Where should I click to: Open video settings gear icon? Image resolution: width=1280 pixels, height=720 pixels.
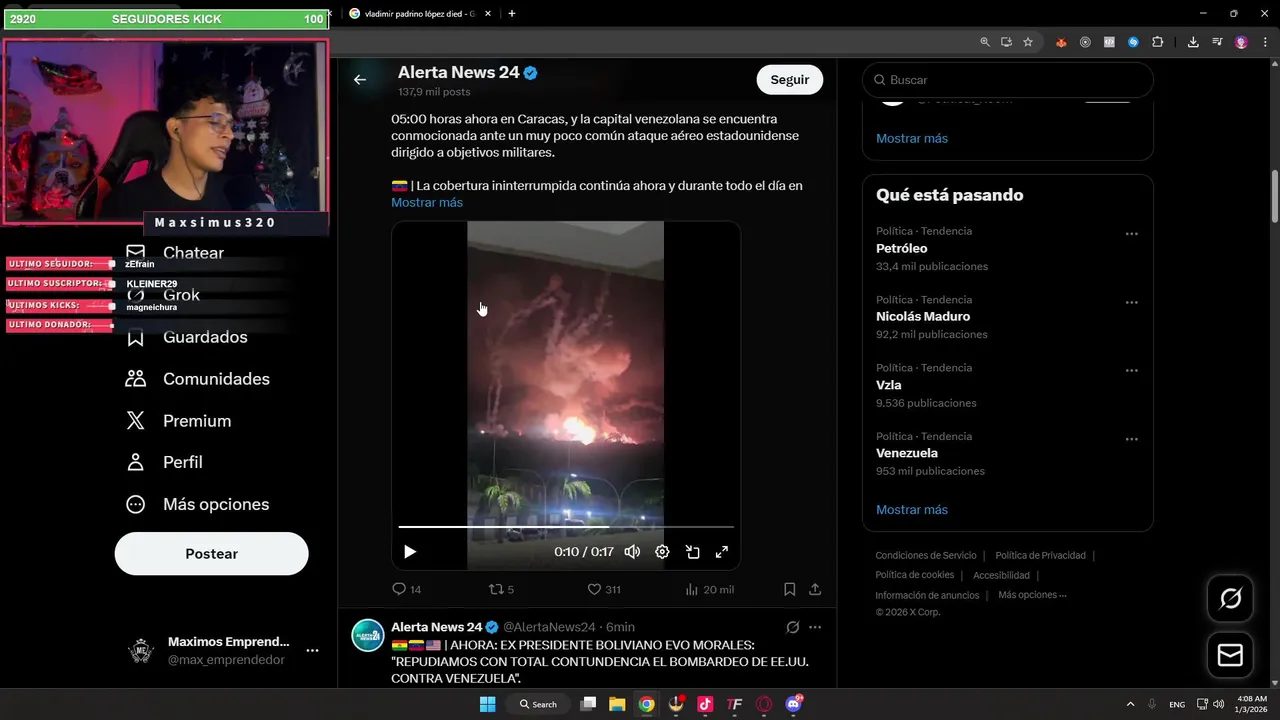click(x=662, y=552)
